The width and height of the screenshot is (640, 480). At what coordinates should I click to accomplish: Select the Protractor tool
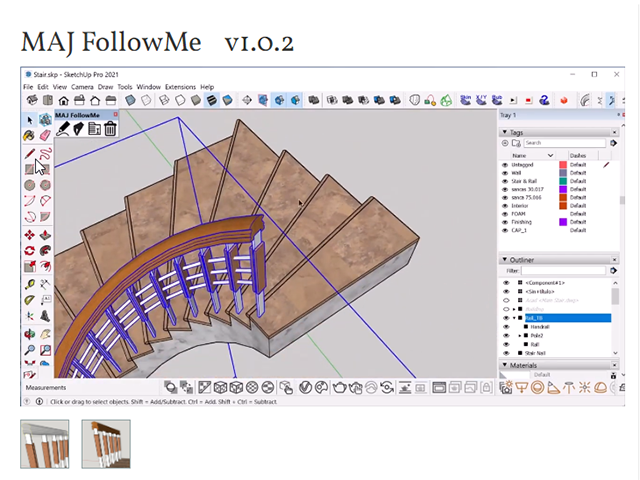pyautogui.click(x=29, y=300)
